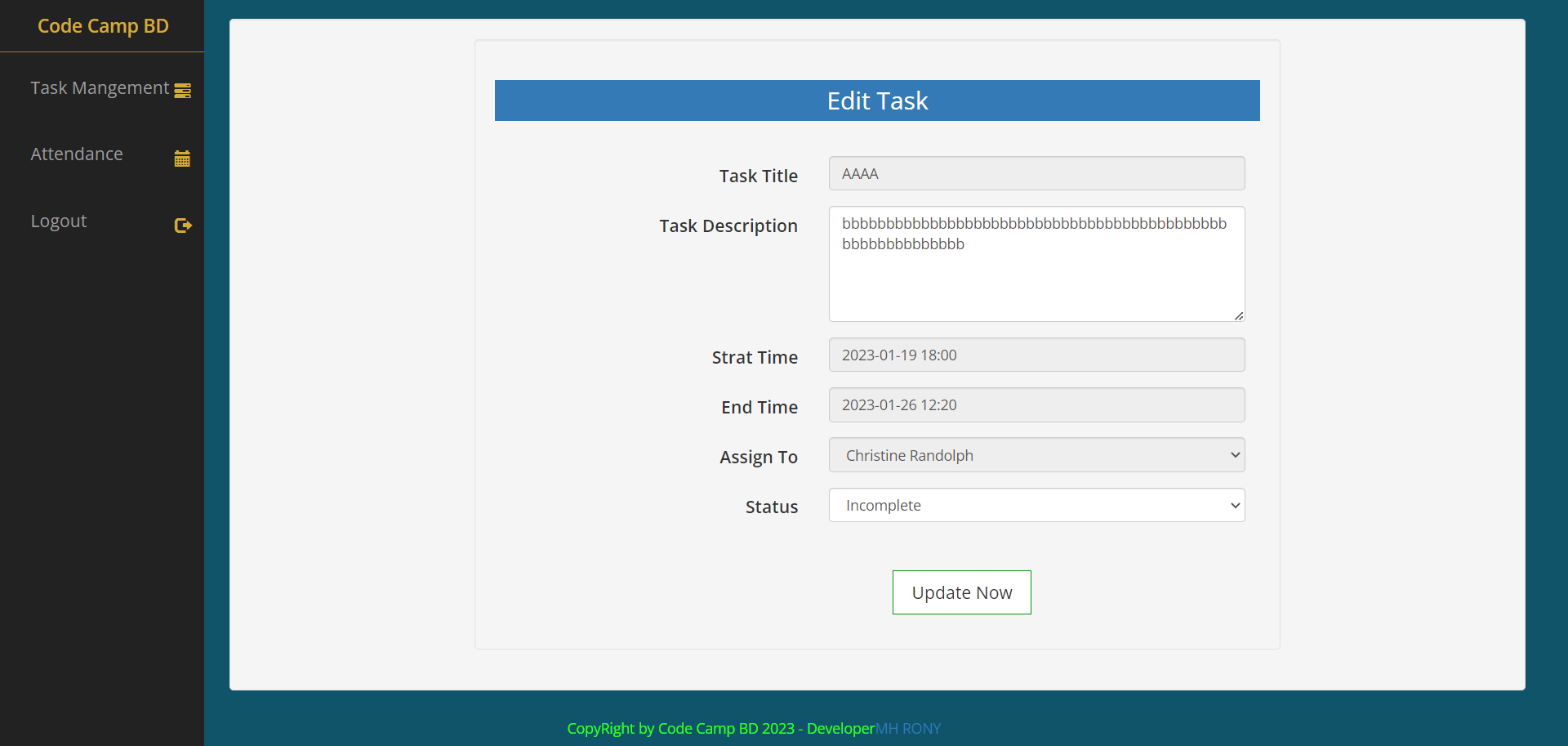Viewport: 1568px width, 746px height.
Task: Open the MH RONY developer link
Action: coord(908,728)
